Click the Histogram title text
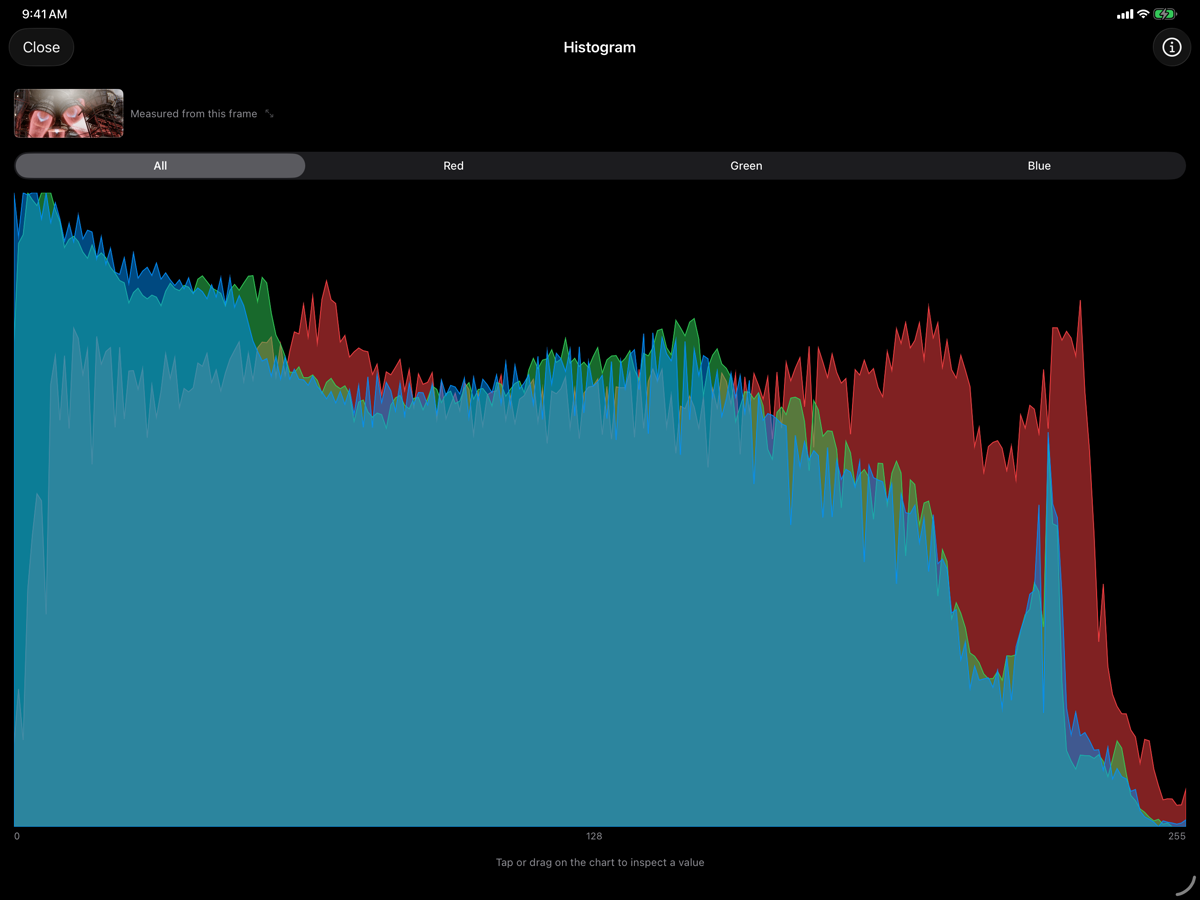Viewport: 1200px width, 900px height. pyautogui.click(x=599, y=47)
